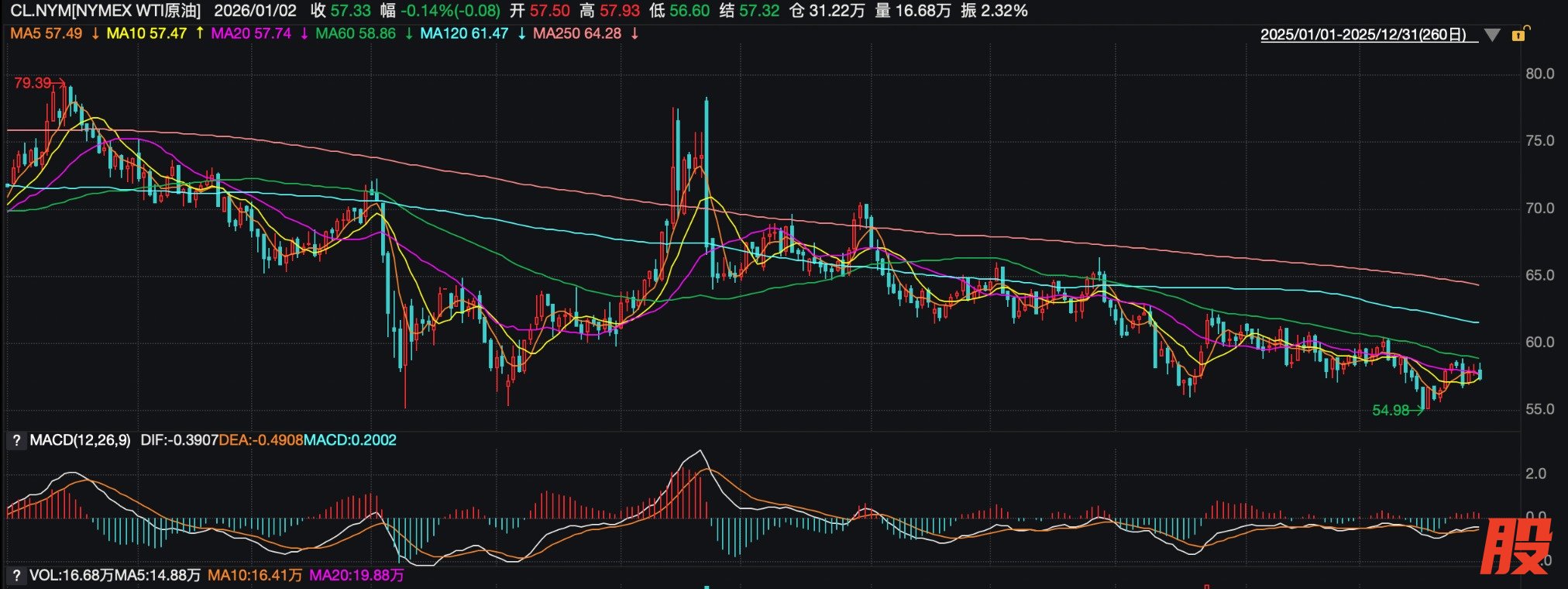
Task: Open the MACD(12,26,9) indicator settings label
Action: pos(81,440)
